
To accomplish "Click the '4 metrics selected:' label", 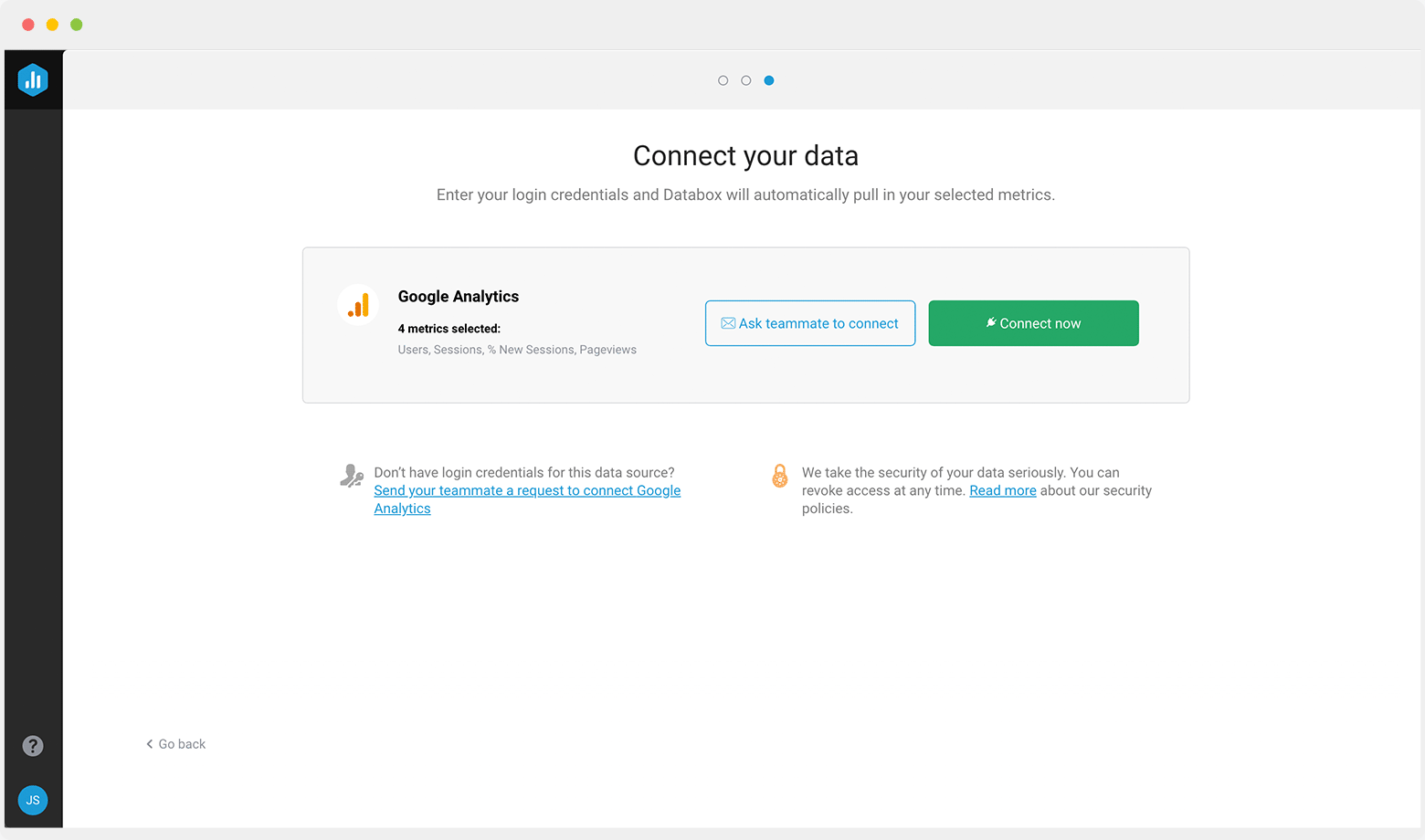I will click(x=449, y=329).
